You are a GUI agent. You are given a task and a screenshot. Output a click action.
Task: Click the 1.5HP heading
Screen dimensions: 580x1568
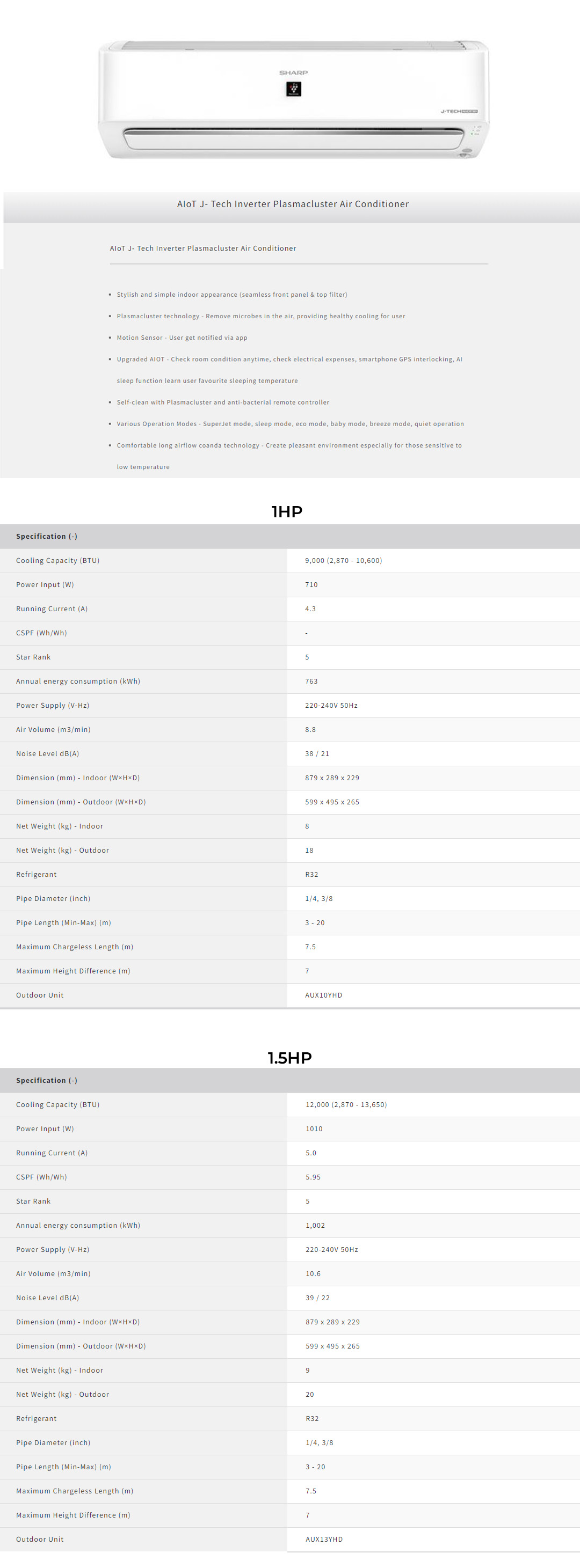click(289, 1057)
